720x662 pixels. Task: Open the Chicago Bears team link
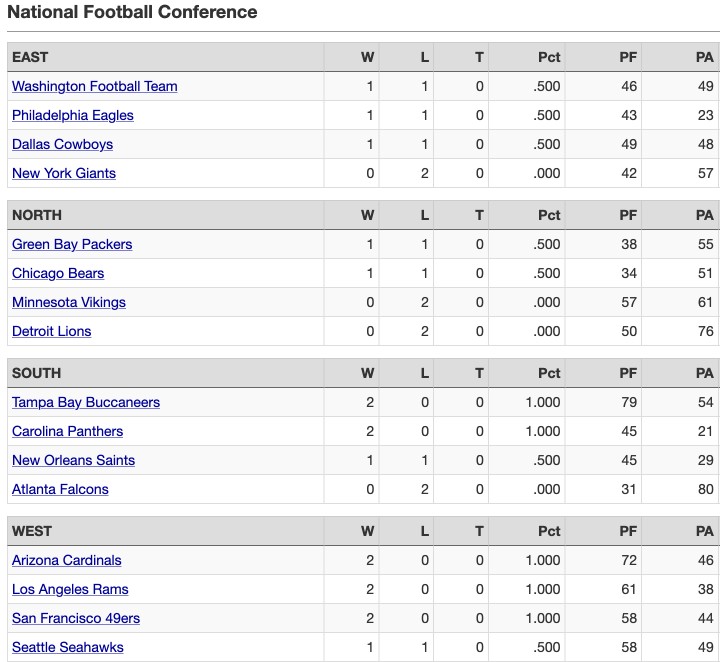58,273
